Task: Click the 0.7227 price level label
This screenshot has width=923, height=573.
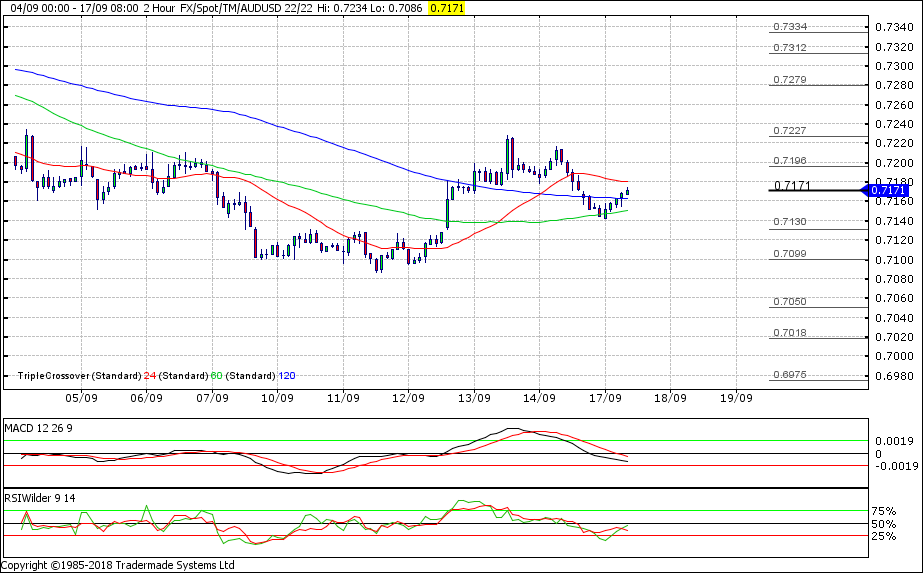Action: [790, 131]
